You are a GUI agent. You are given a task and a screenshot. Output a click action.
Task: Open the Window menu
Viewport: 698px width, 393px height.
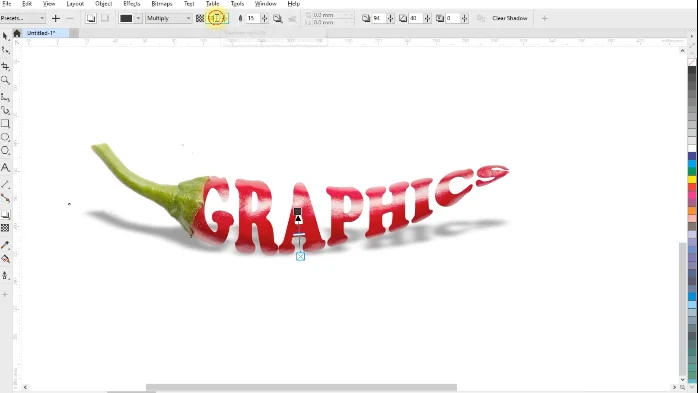click(x=265, y=4)
